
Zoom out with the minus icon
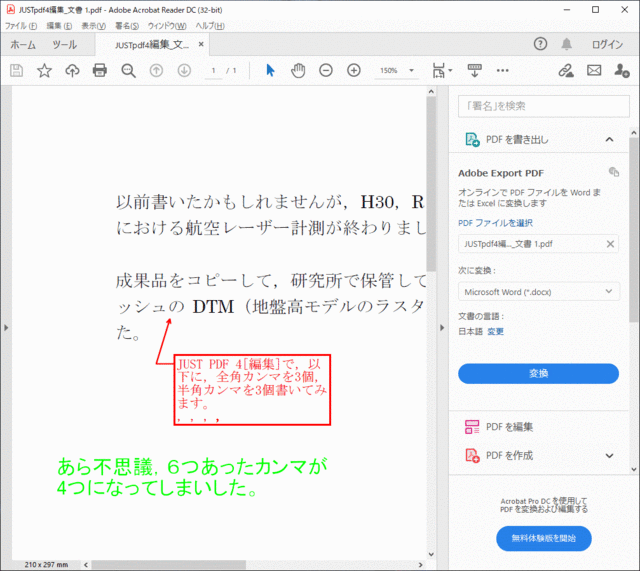[x=326, y=71]
